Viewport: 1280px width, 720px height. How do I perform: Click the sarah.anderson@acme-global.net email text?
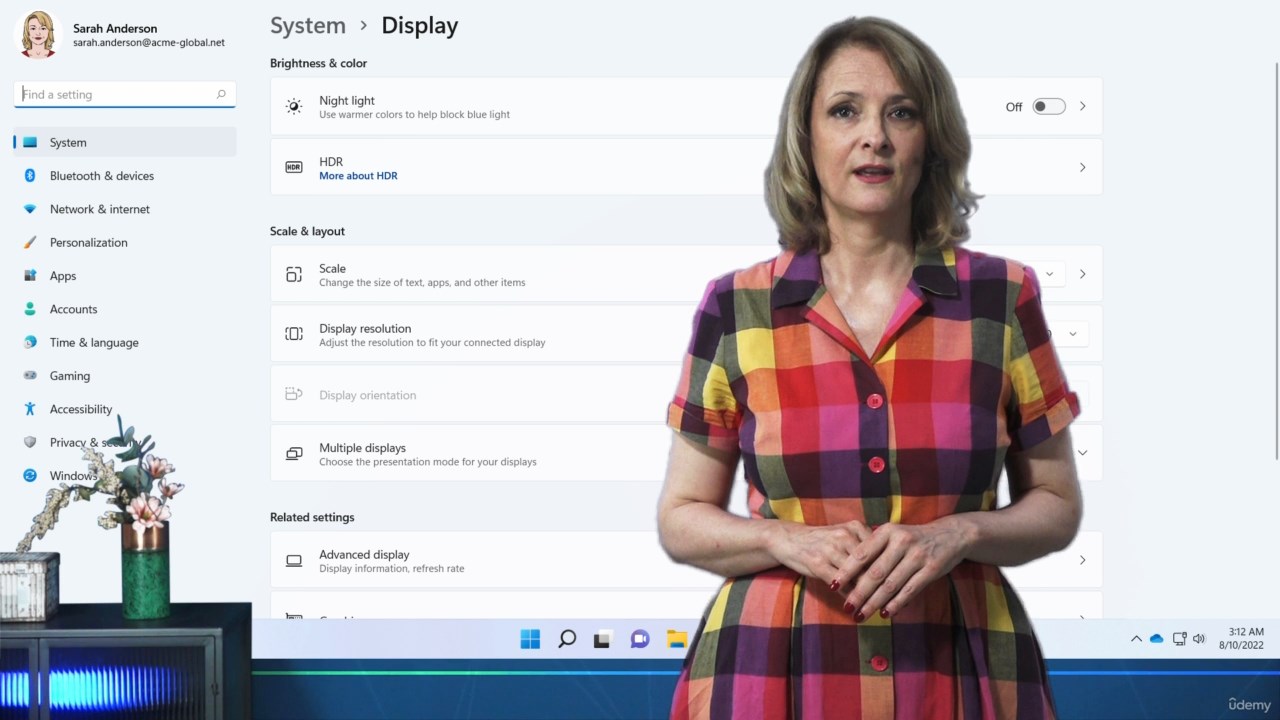coord(149,43)
